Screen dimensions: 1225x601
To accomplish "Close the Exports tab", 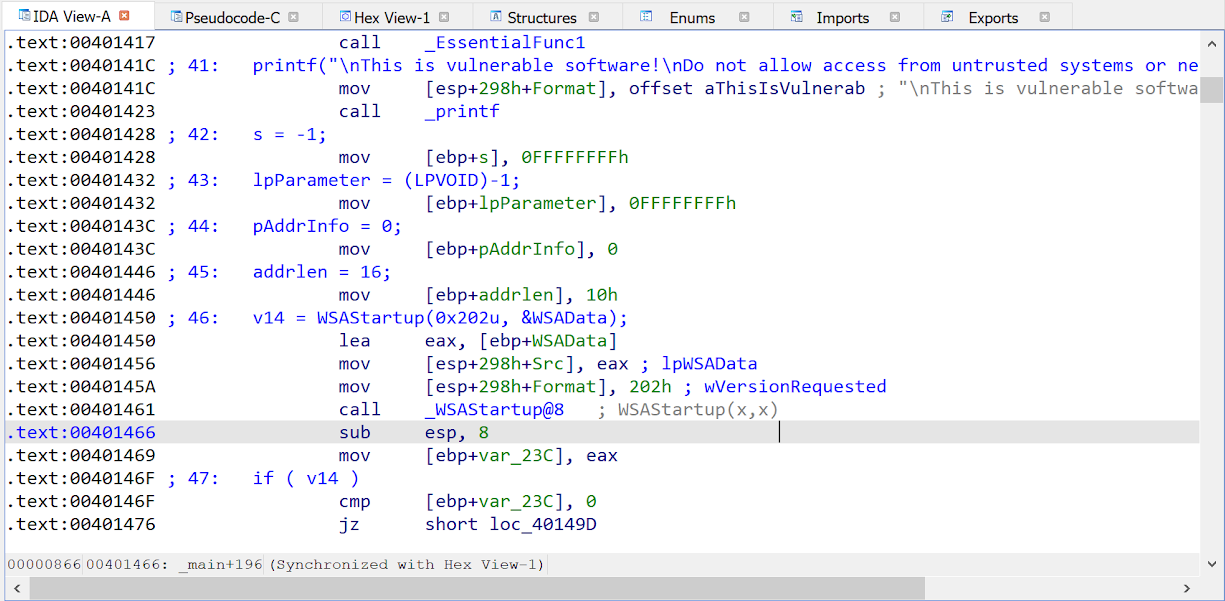I will point(1044,17).
